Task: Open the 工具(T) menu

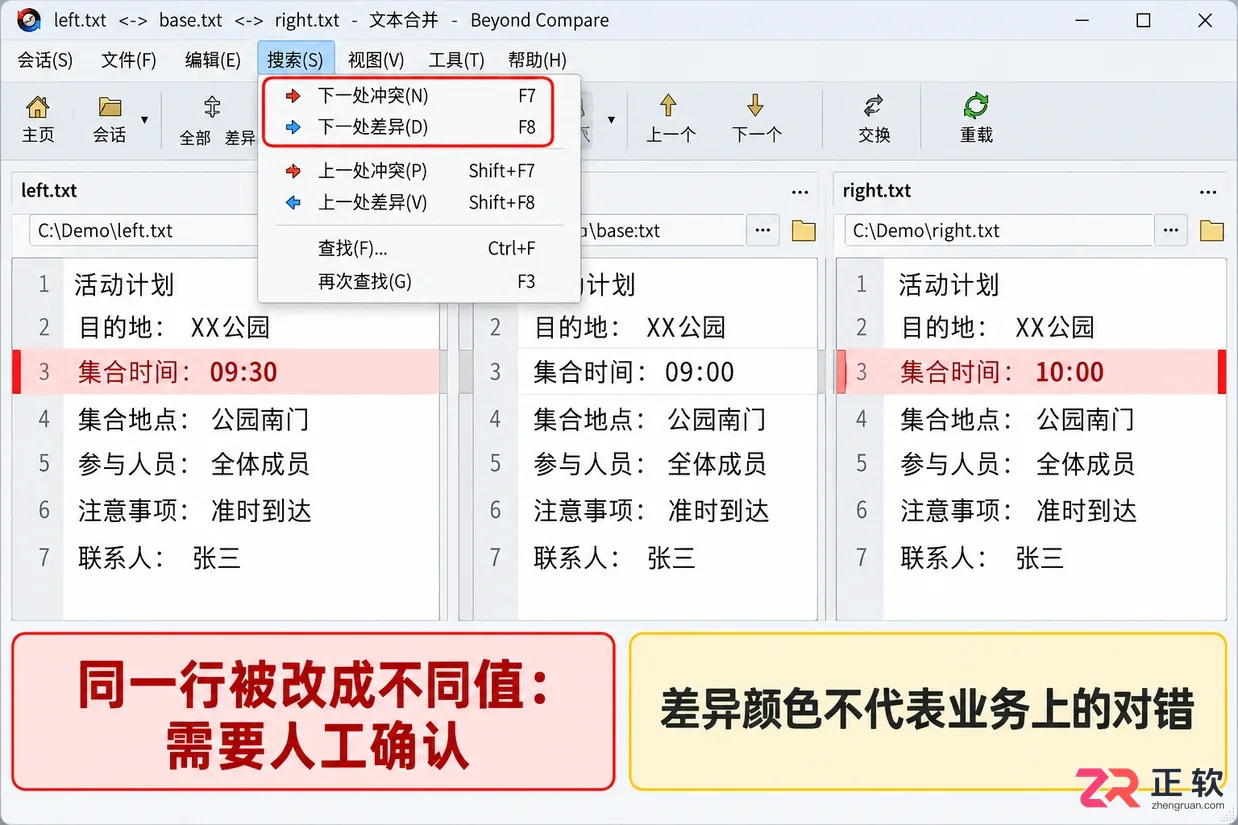Action: click(x=457, y=60)
